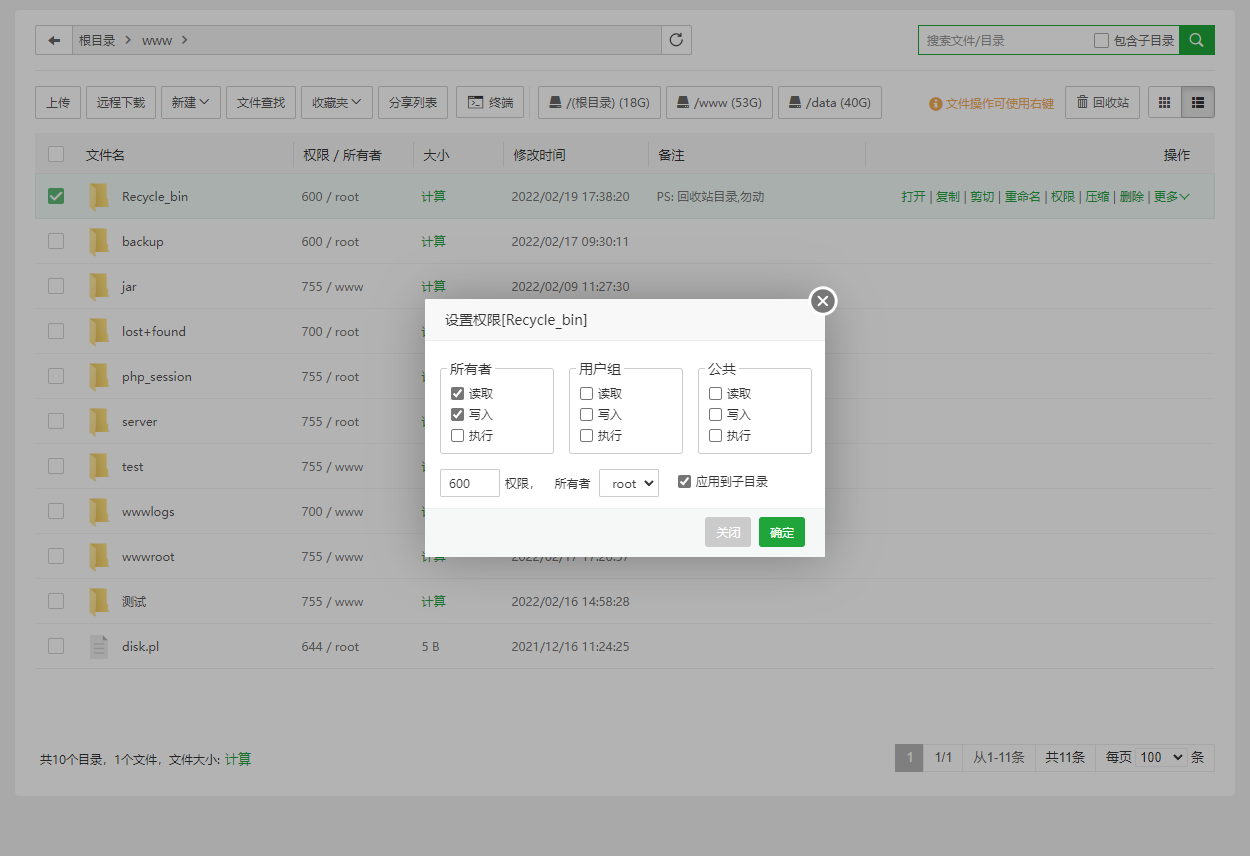Viewport: 1250px width, 856px height.
Task: Click inside the file search input field
Action: point(1000,40)
